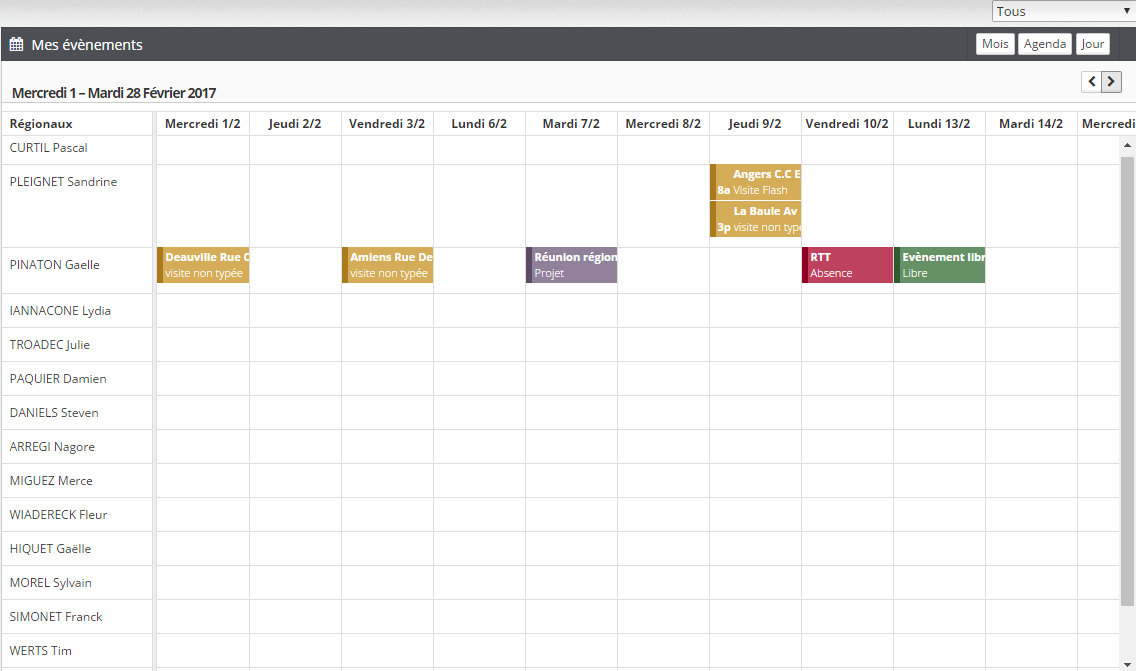Image resolution: width=1136 pixels, height=671 pixels.
Task: Switch to Agenda view
Action: (1045, 44)
